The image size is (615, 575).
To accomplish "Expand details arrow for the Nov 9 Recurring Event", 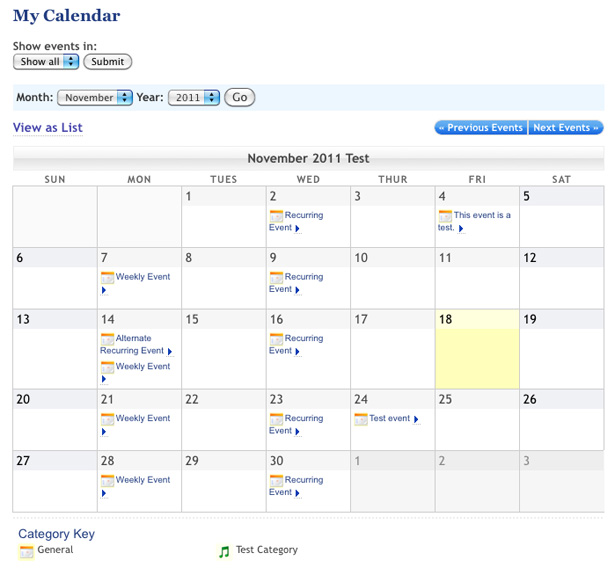I will click(297, 290).
